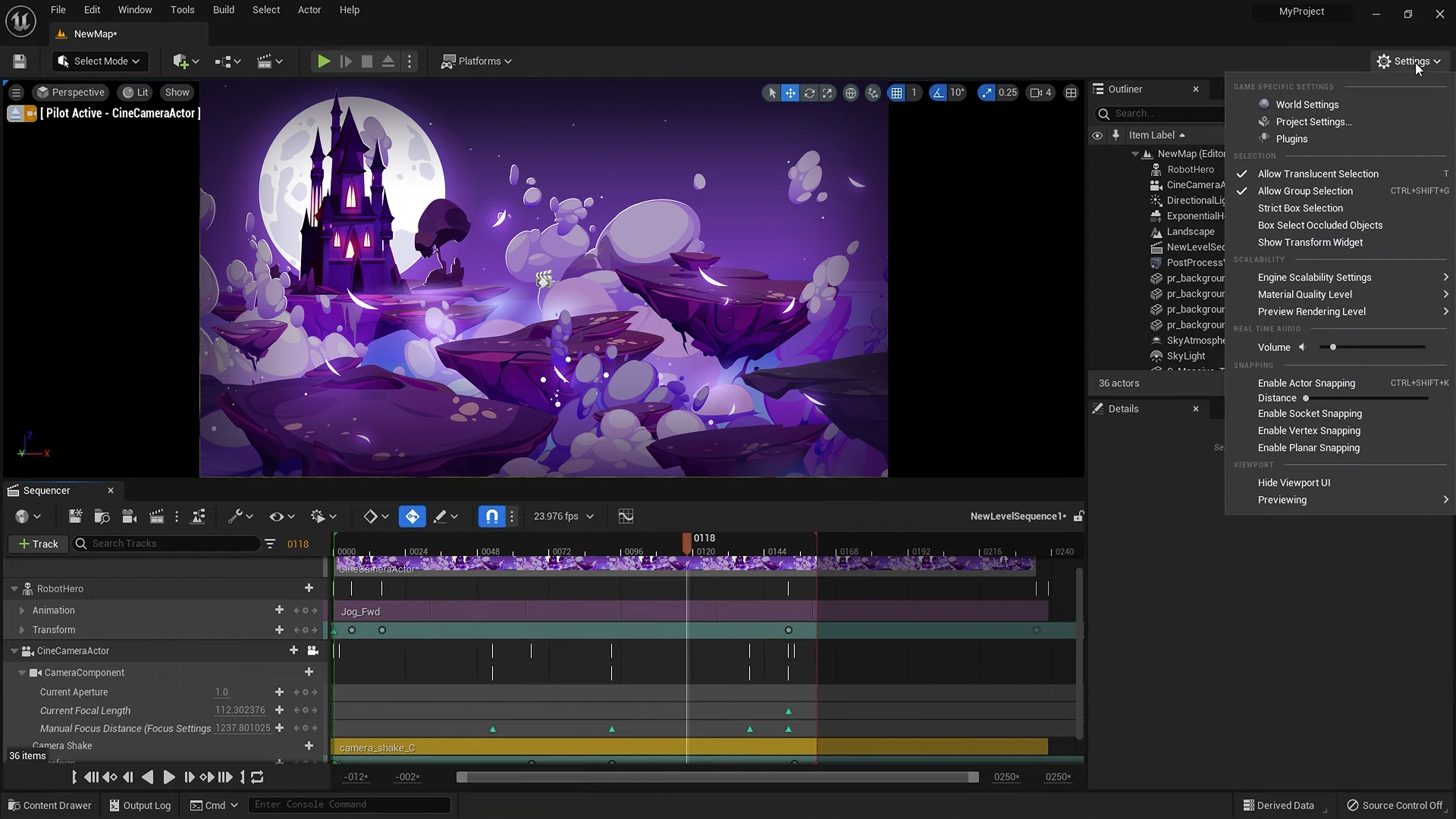This screenshot has height=819, width=1456.
Task: Click camera lock icon on CineCameraActor track
Action: 312,651
